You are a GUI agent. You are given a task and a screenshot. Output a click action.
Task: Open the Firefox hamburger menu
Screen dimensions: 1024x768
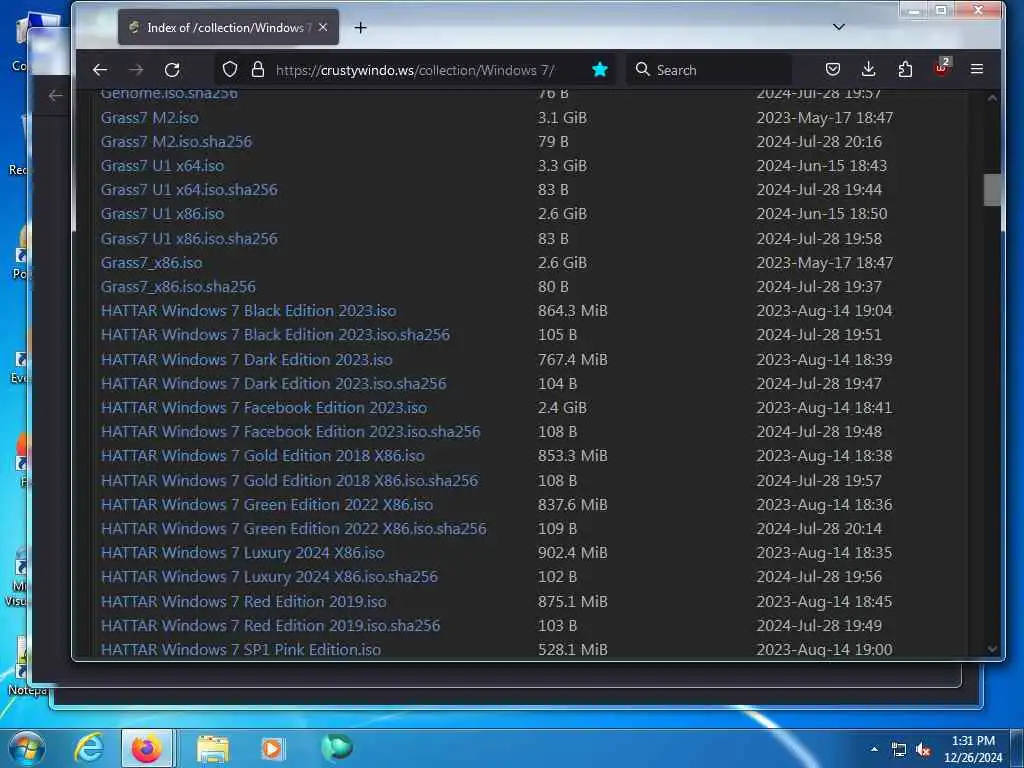pos(977,69)
